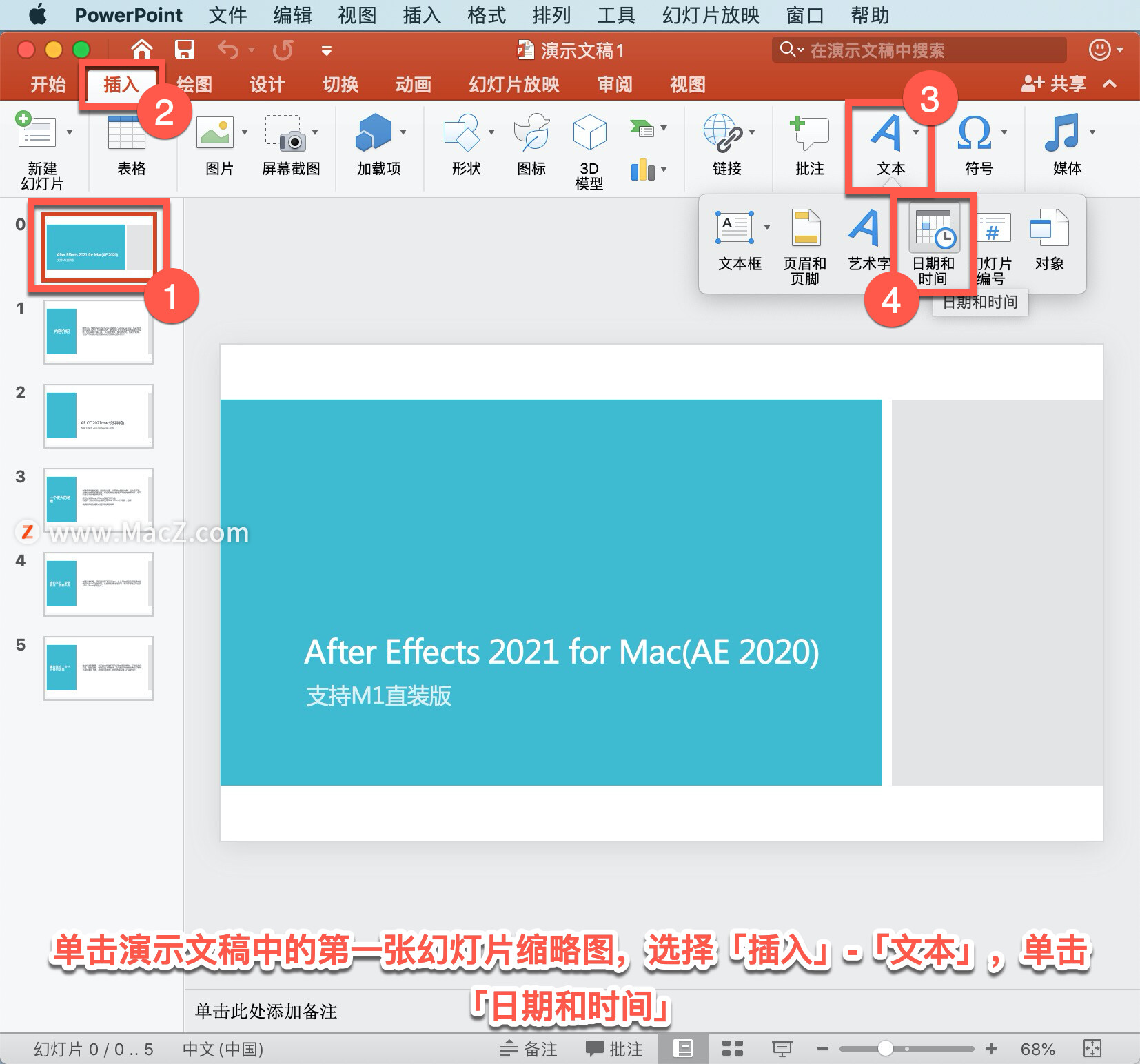
Task: Open the Transitions (切换) tab
Action: click(340, 84)
